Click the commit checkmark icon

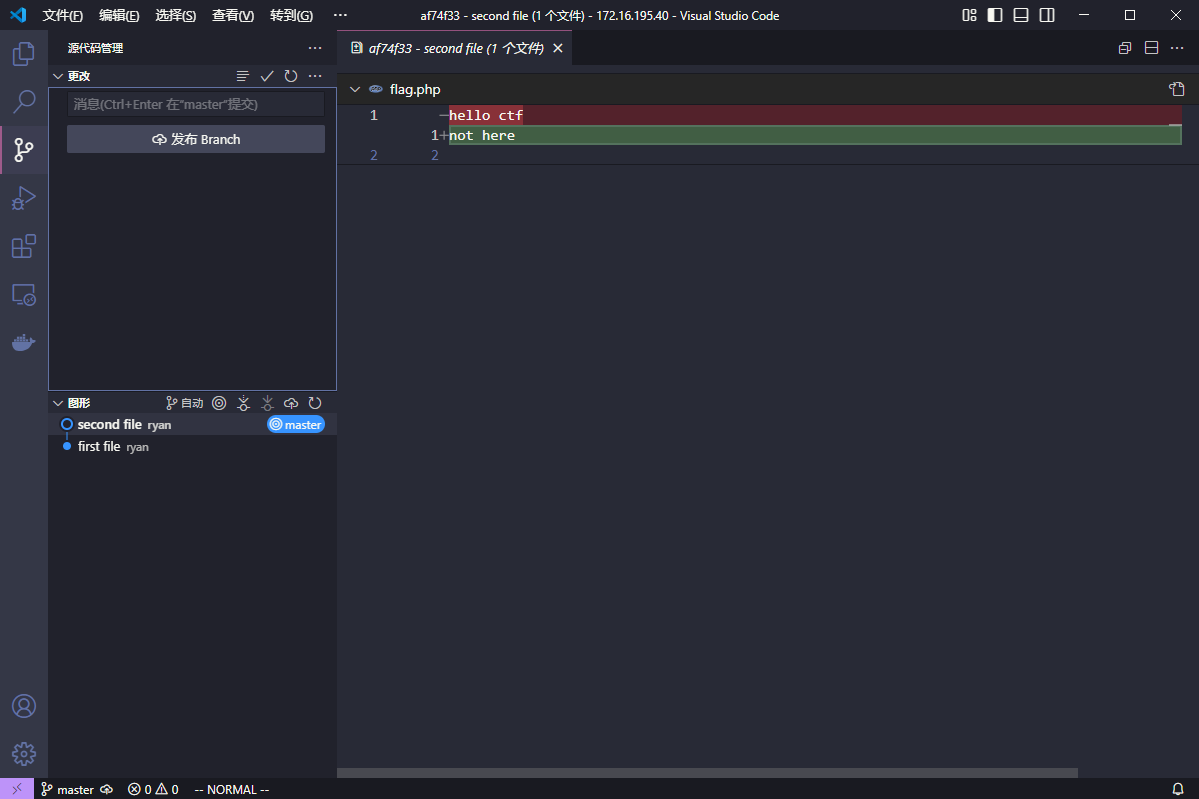tap(267, 76)
